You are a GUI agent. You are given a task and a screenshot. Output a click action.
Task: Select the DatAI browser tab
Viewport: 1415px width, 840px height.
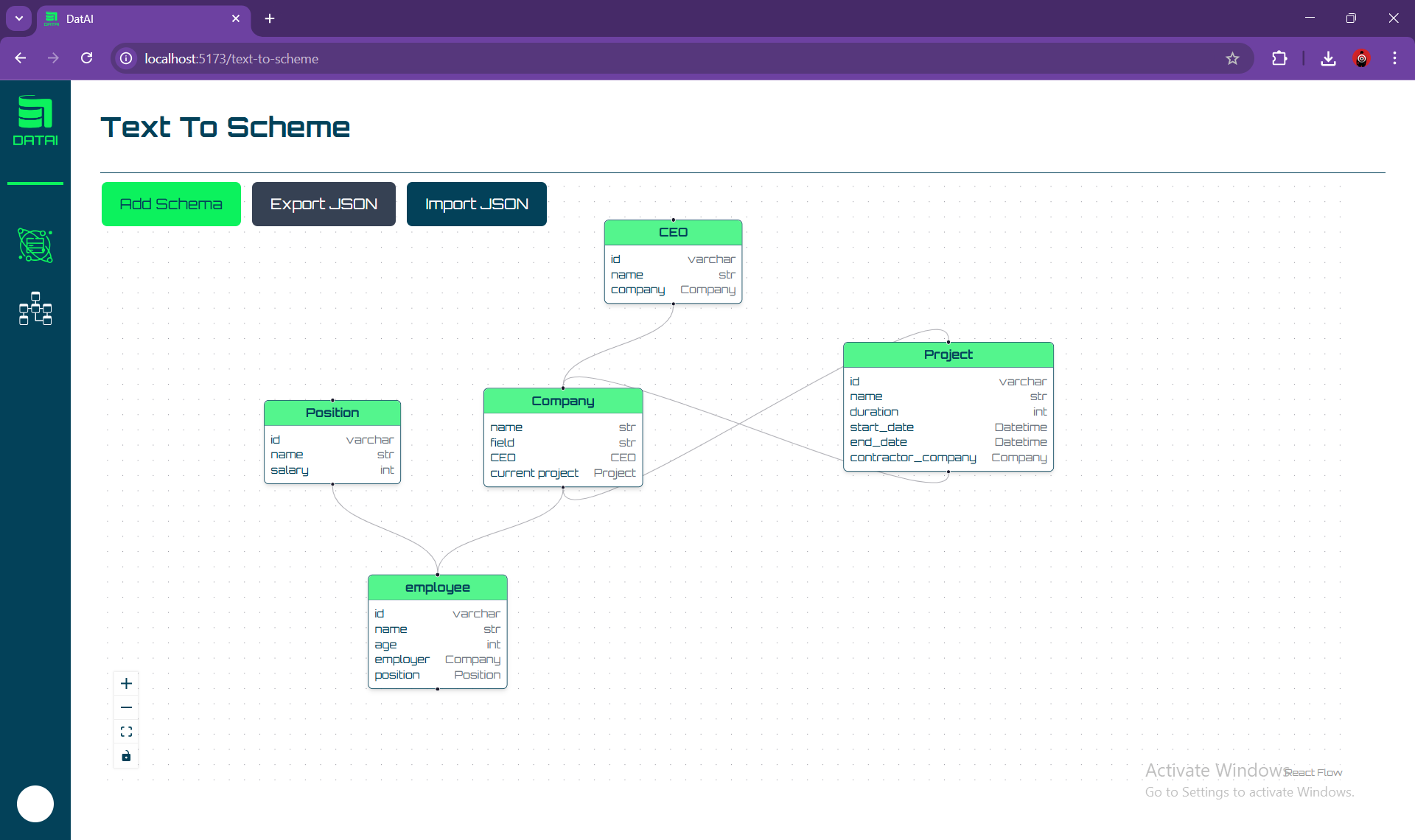(x=140, y=18)
